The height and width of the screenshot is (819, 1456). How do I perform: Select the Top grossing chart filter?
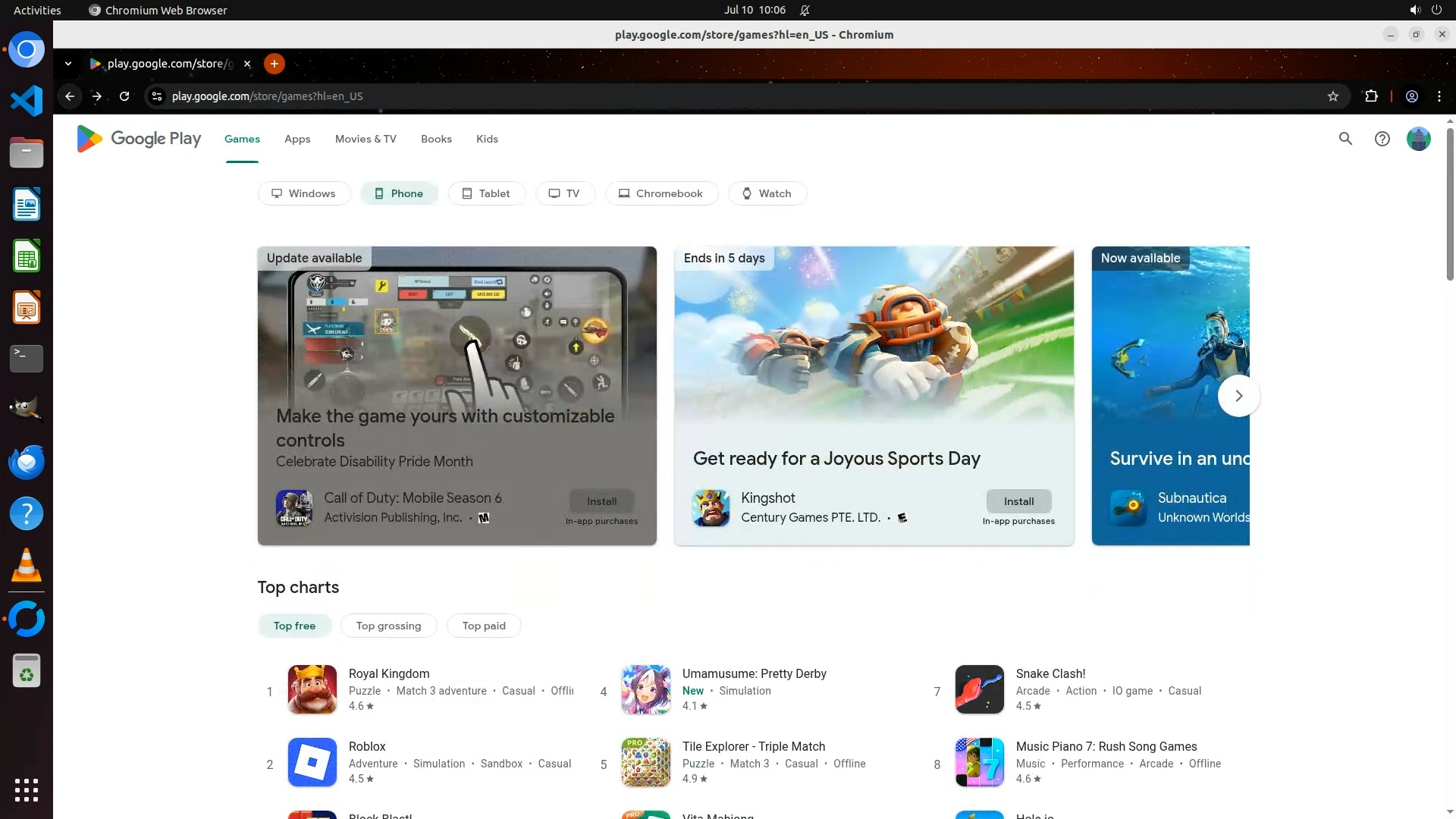coord(388,626)
